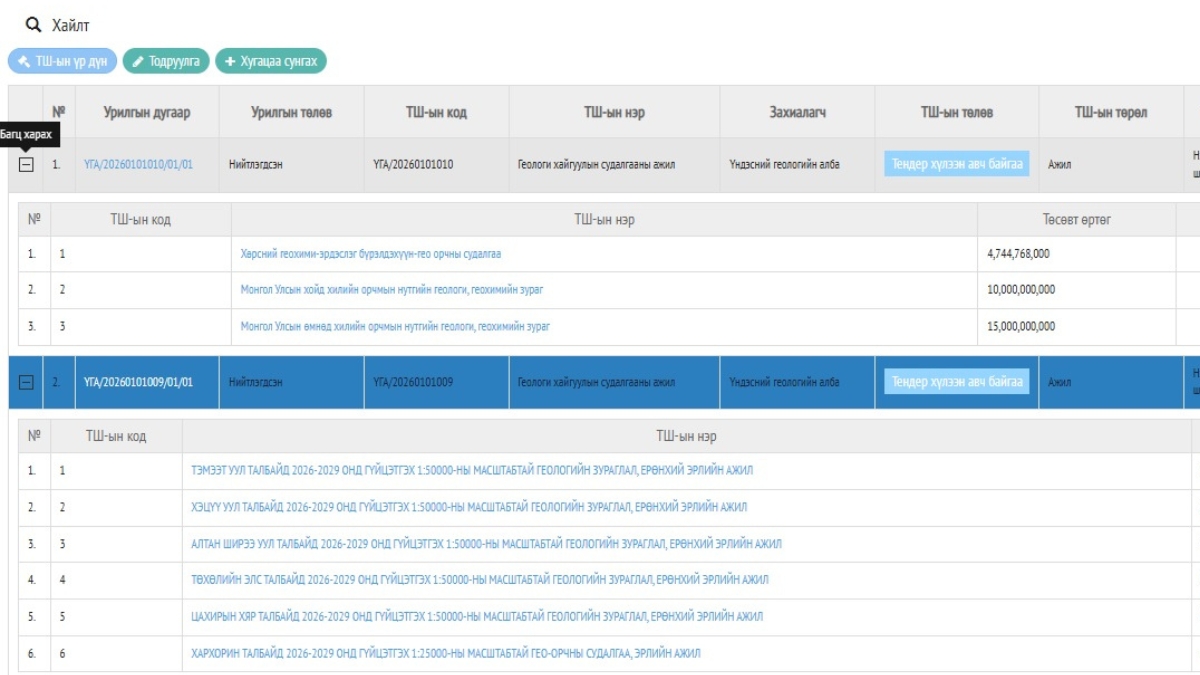Image resolution: width=1200 pixels, height=675 pixels.
Task: Open Монгол Улсын өмнөд хилийн package link
Action: click(x=395, y=326)
